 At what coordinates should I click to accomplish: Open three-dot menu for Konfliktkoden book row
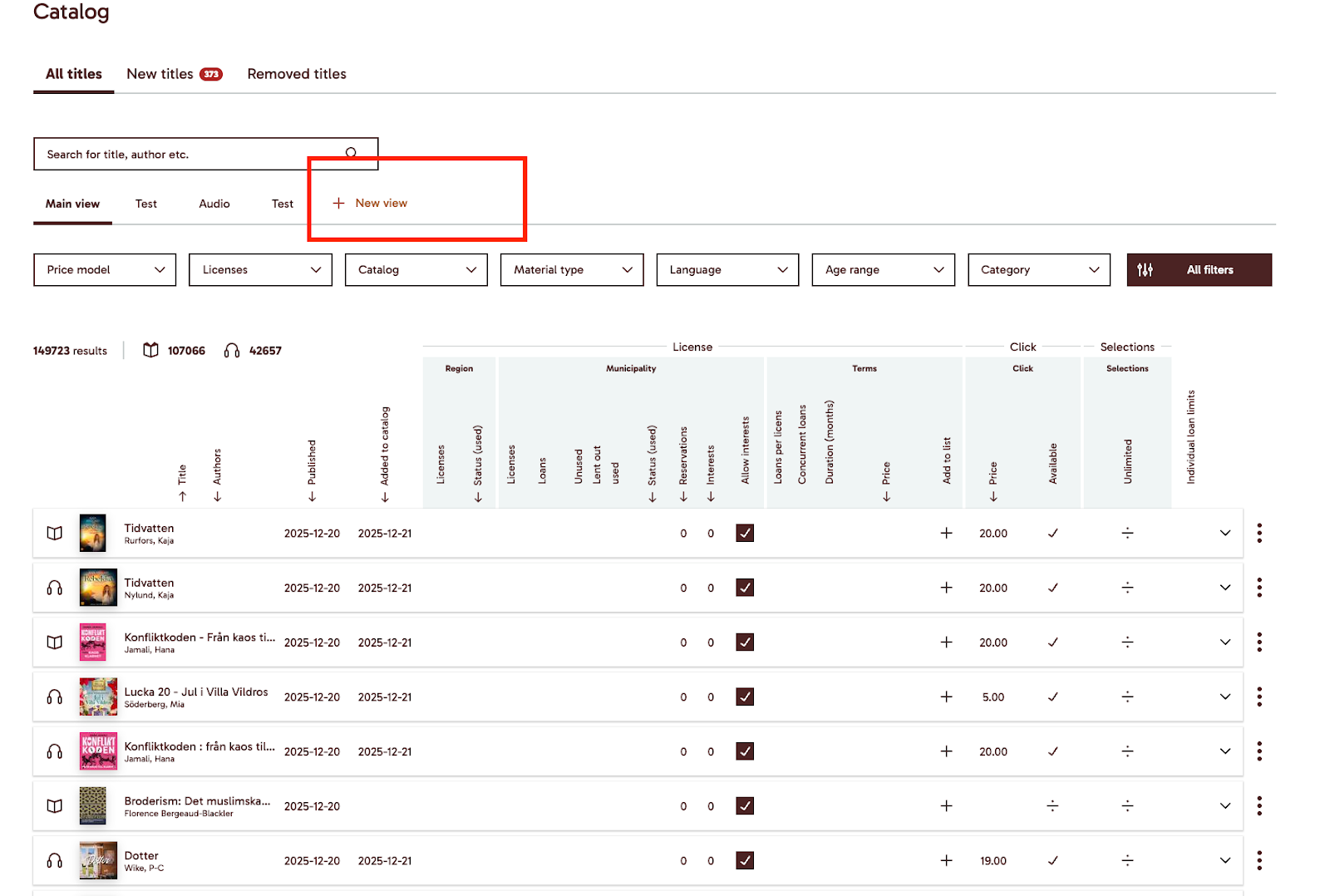coord(1259,642)
